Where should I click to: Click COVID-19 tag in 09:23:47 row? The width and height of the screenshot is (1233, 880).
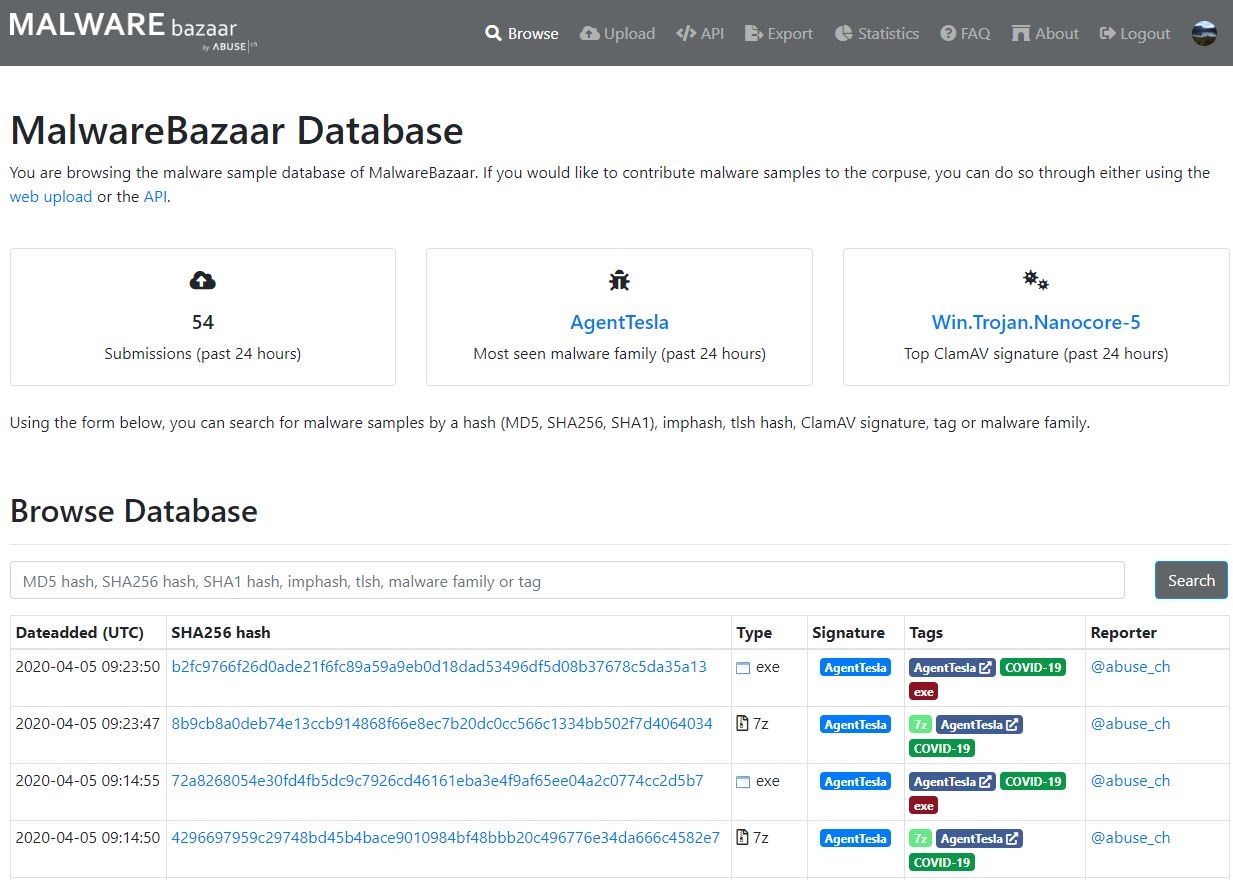942,748
